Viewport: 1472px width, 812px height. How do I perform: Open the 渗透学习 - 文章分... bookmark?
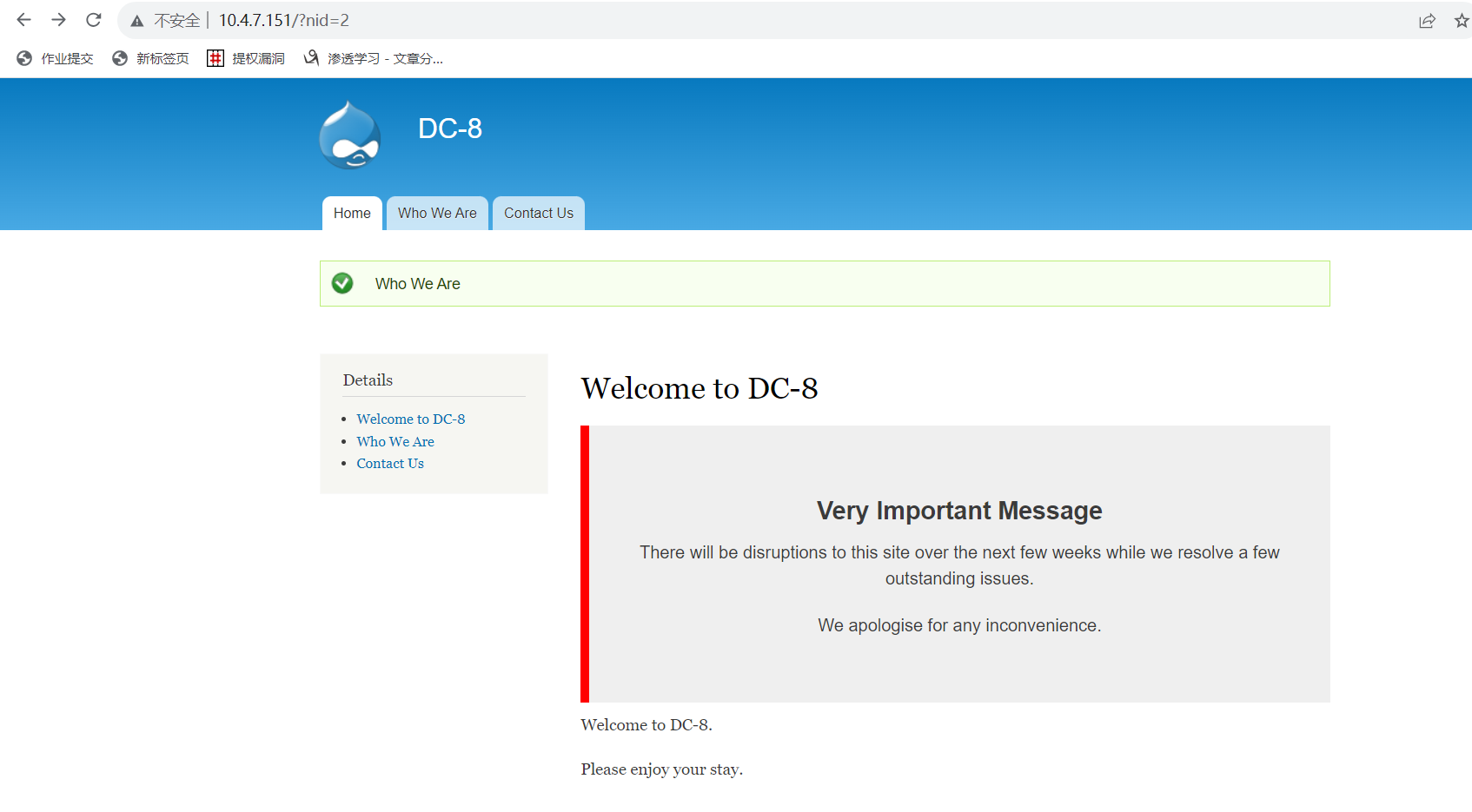click(x=373, y=58)
